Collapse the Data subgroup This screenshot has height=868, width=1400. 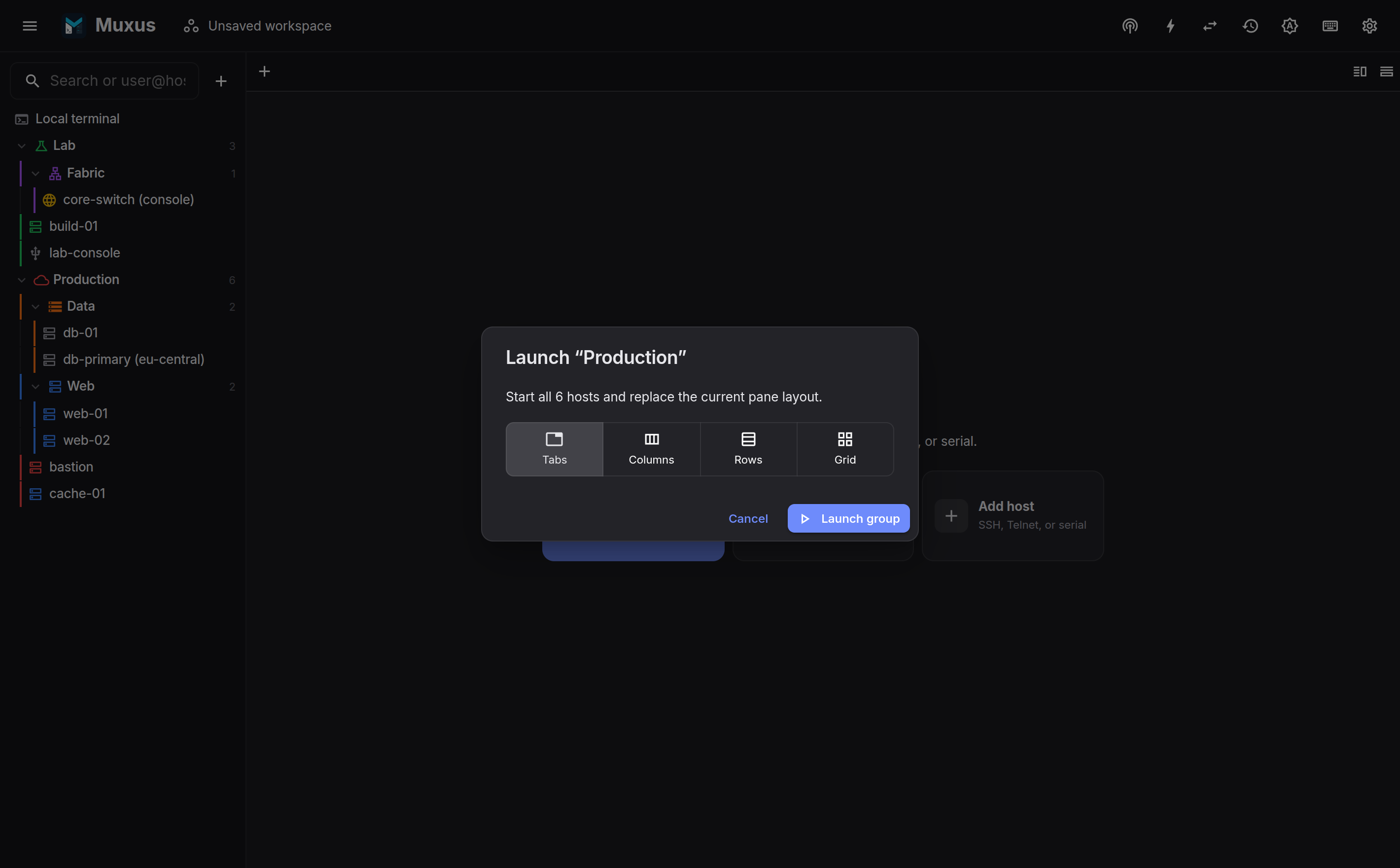coord(35,307)
